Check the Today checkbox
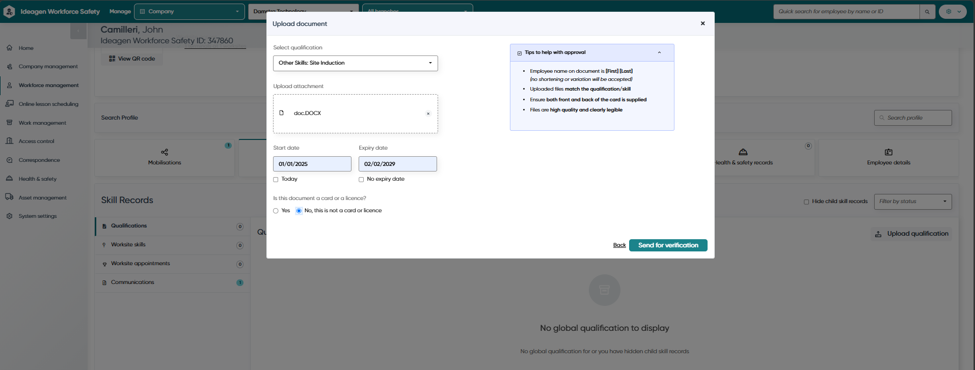Viewport: 975px width, 370px height. [275, 179]
